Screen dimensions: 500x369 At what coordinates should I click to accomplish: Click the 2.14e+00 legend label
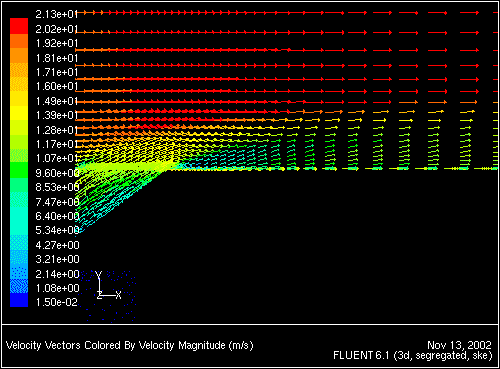click(57, 274)
